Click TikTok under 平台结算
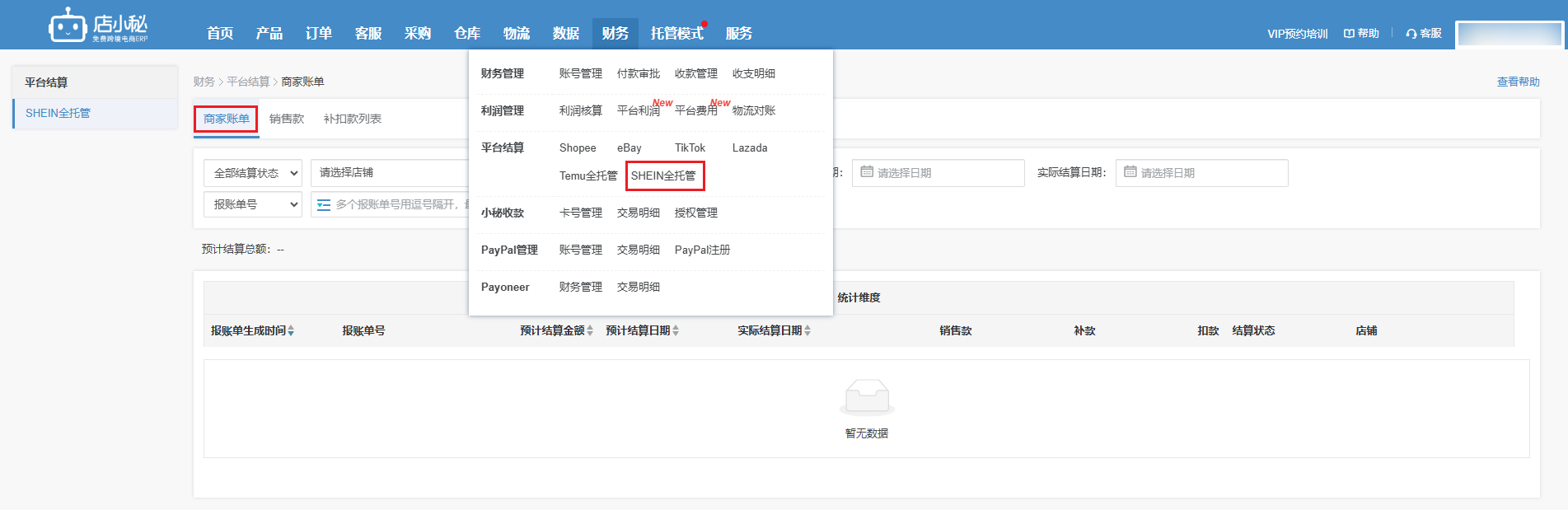 (690, 147)
